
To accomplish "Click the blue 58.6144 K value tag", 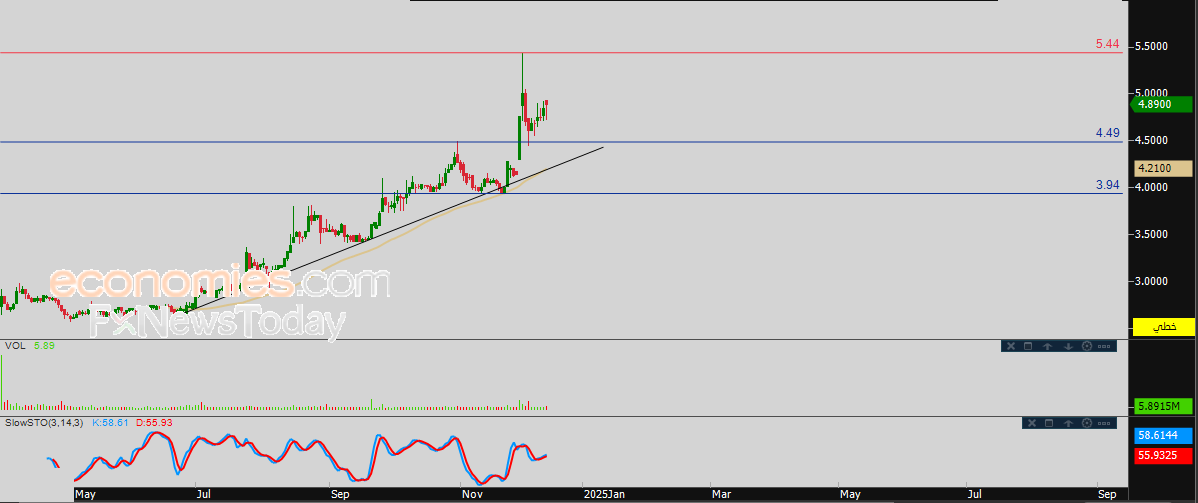I will [x=1161, y=435].
